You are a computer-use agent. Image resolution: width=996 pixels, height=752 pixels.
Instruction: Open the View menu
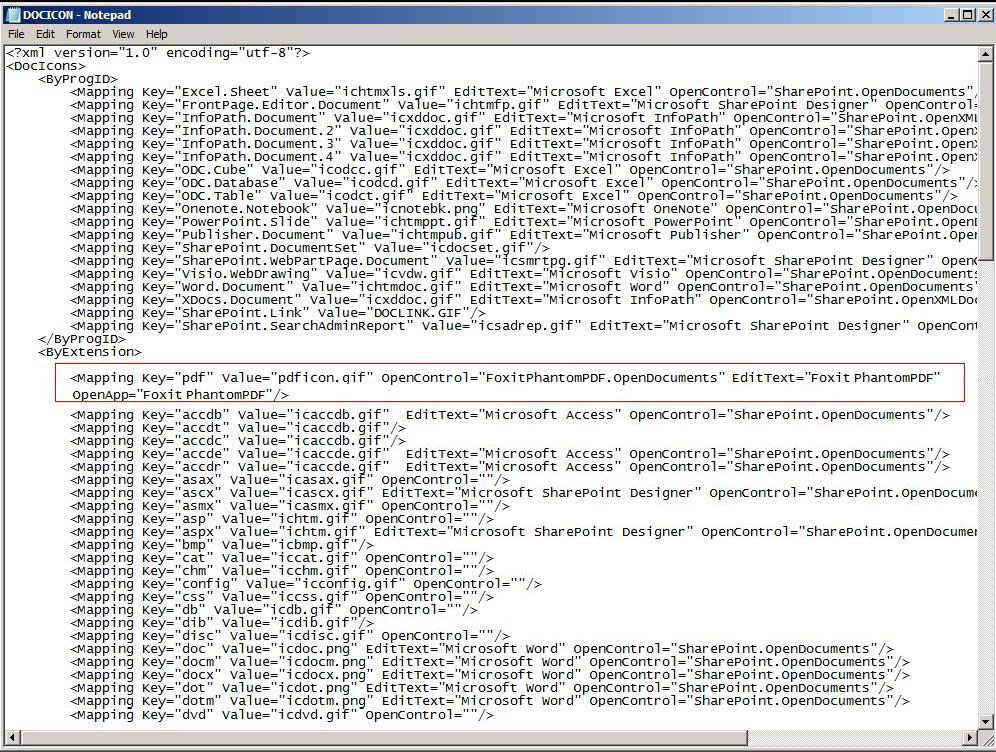click(x=123, y=34)
